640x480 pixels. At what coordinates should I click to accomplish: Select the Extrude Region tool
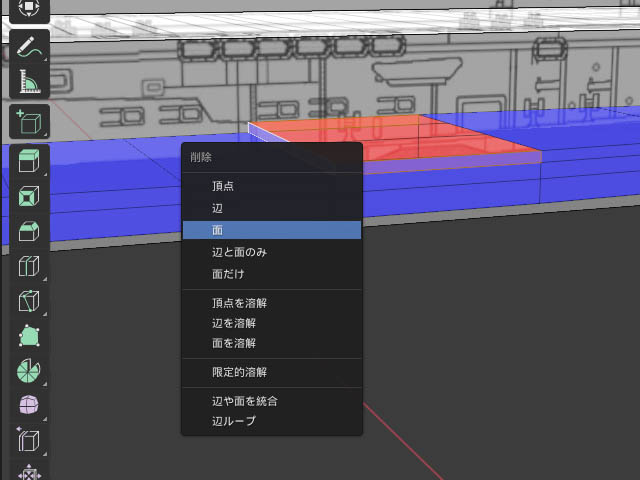29,161
